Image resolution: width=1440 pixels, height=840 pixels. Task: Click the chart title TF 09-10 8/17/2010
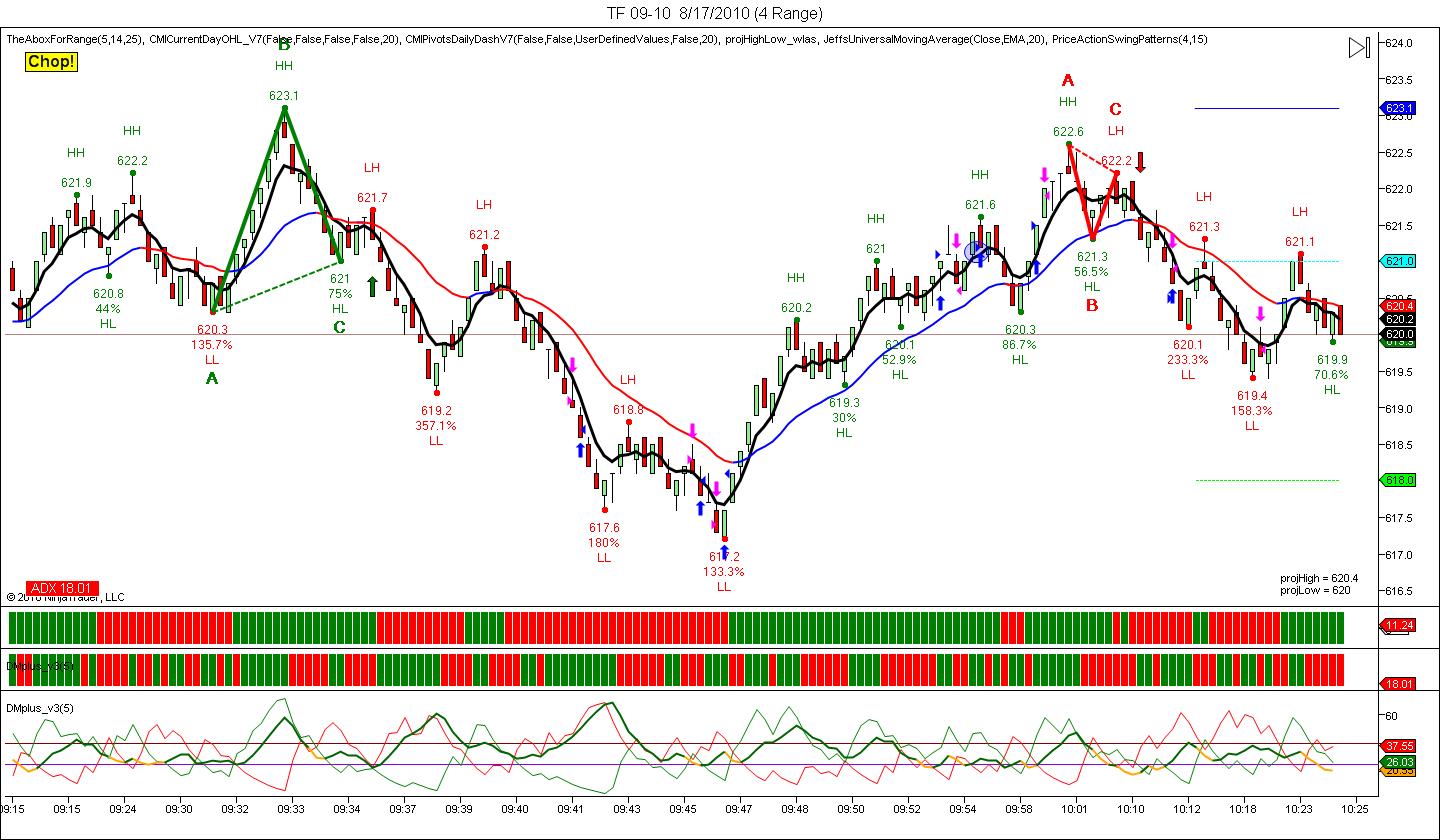point(715,13)
